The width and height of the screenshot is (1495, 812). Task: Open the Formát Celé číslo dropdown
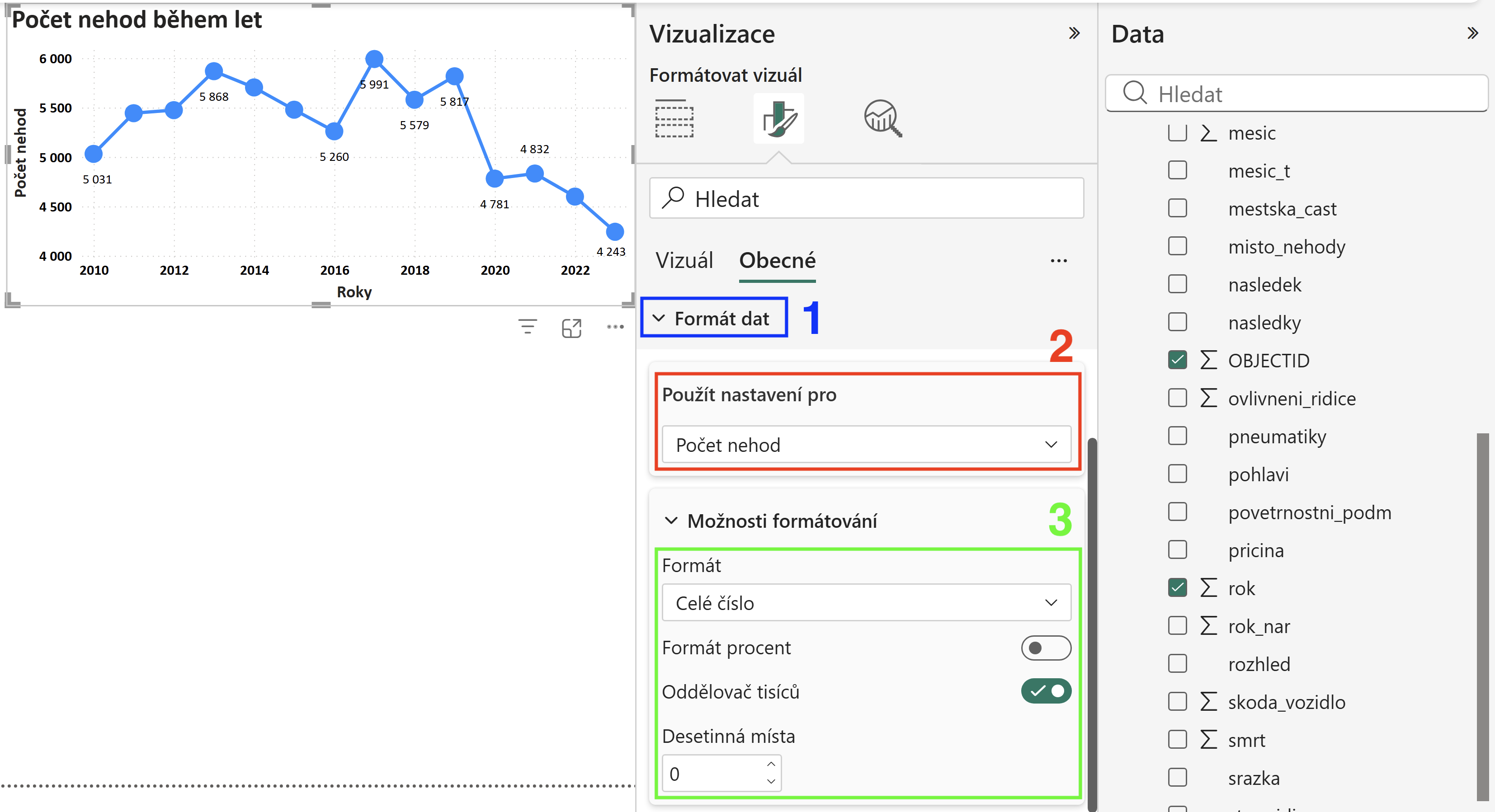click(867, 603)
